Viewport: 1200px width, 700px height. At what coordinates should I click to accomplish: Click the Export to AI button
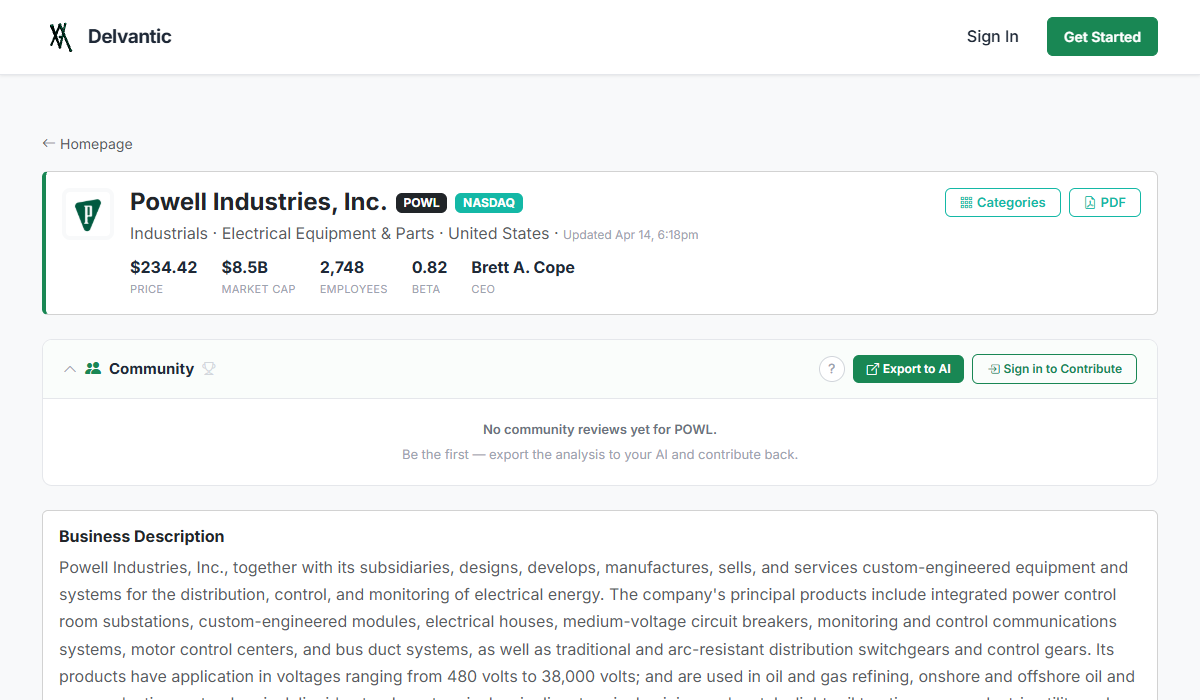[908, 369]
